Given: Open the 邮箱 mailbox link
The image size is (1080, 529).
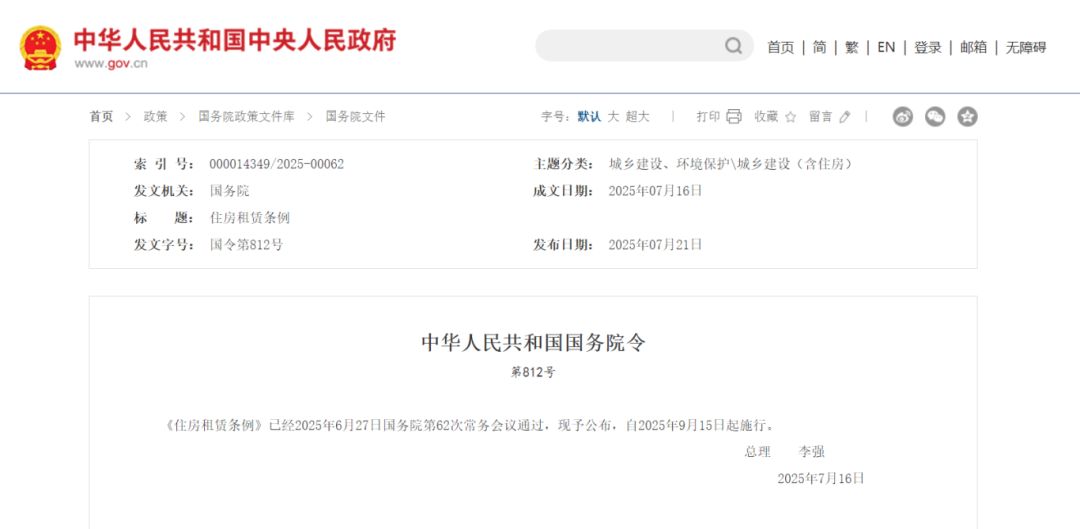Looking at the screenshot, I should tap(973, 48).
